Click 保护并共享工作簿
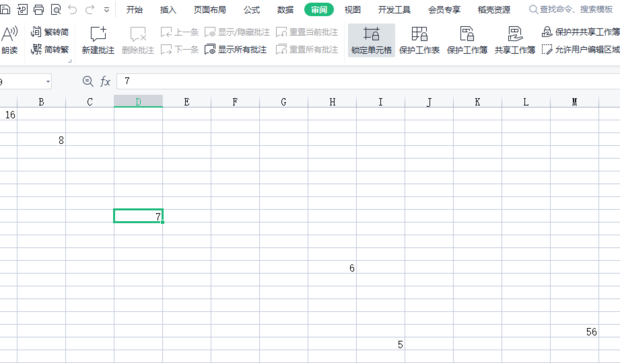620x363 pixels. click(x=580, y=32)
